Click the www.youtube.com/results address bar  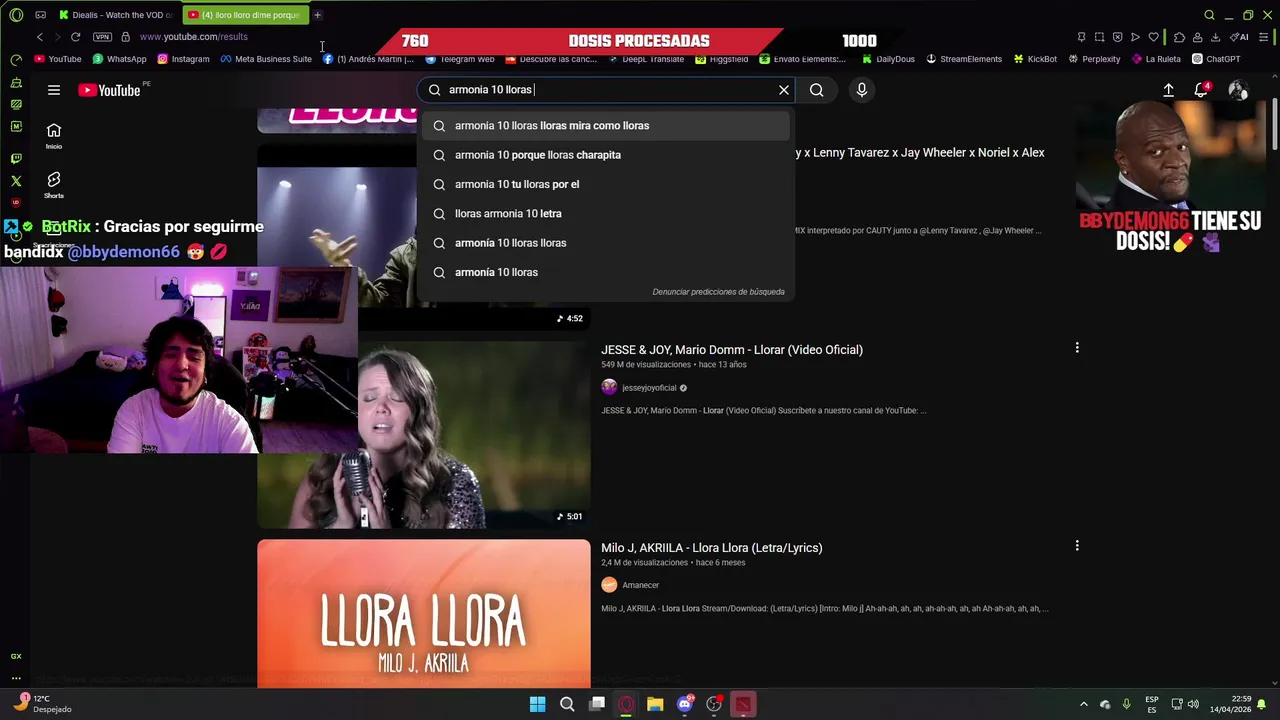tap(194, 37)
